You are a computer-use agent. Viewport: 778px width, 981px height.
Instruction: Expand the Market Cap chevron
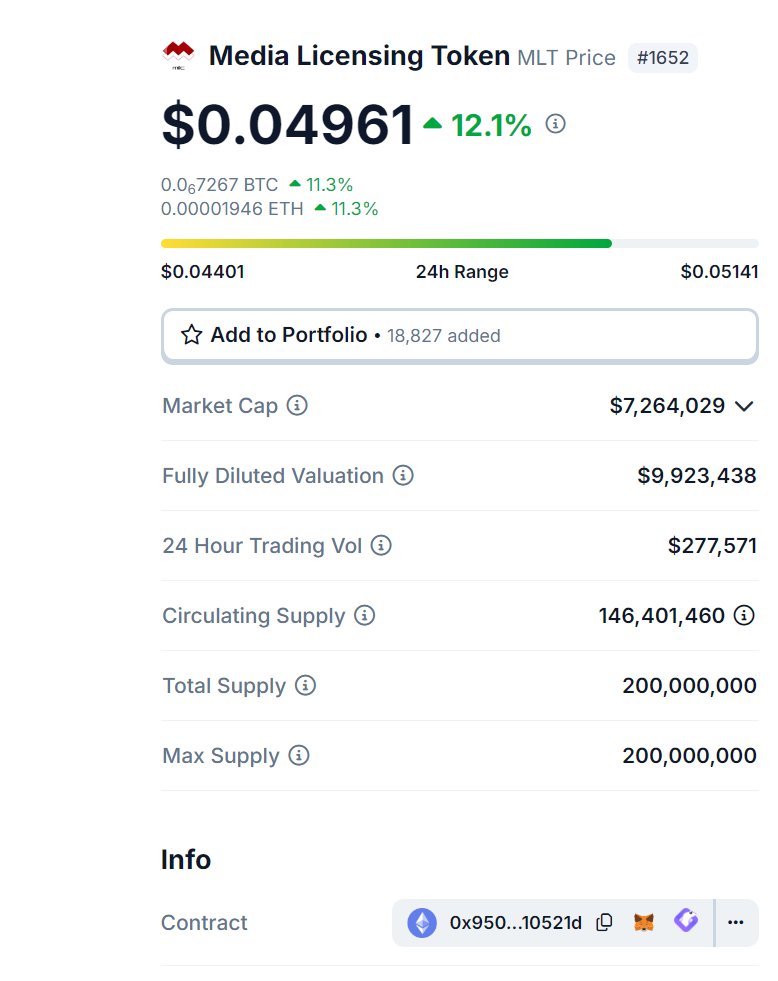click(744, 406)
